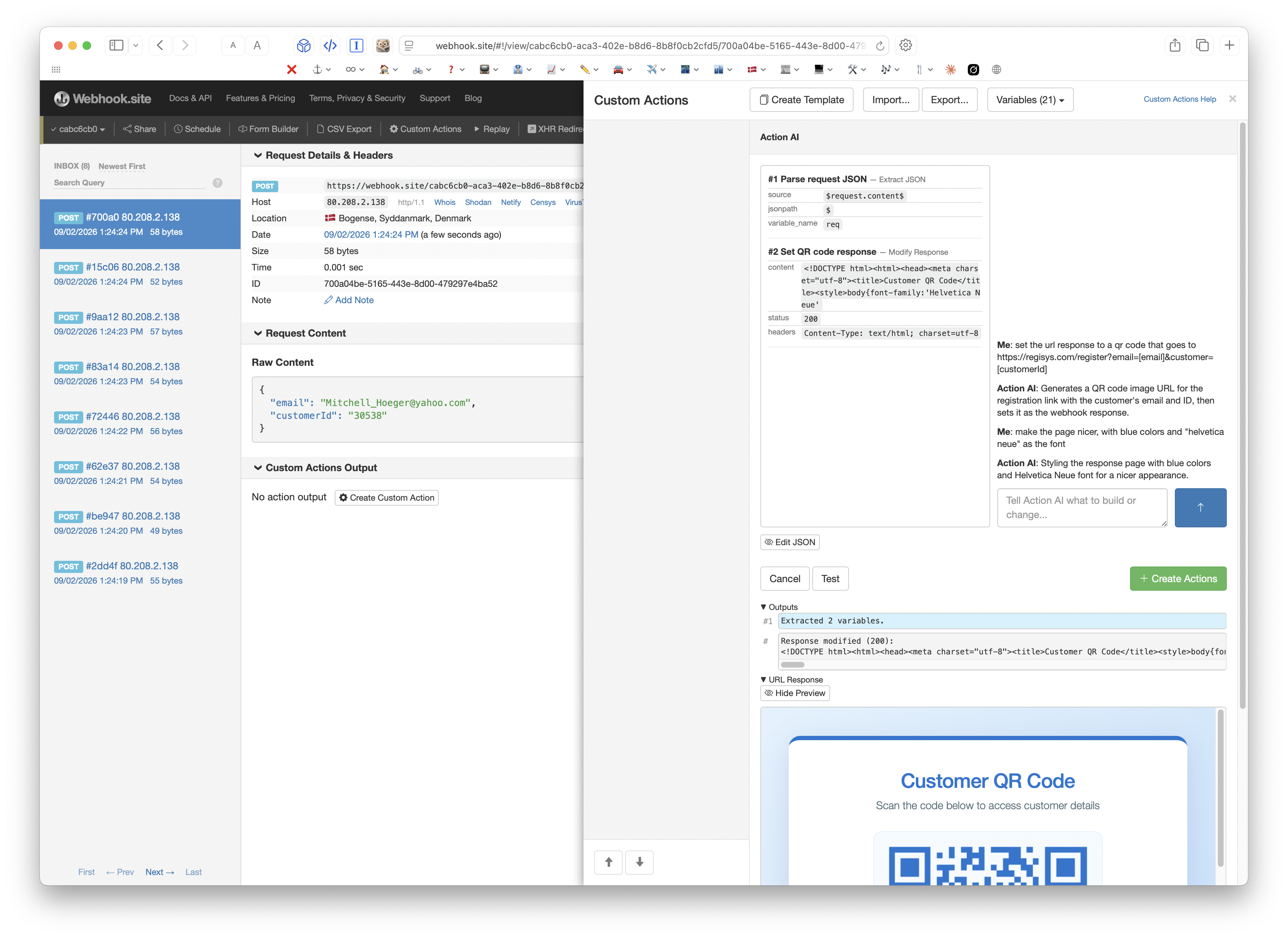
Task: Click the Test button
Action: (830, 579)
